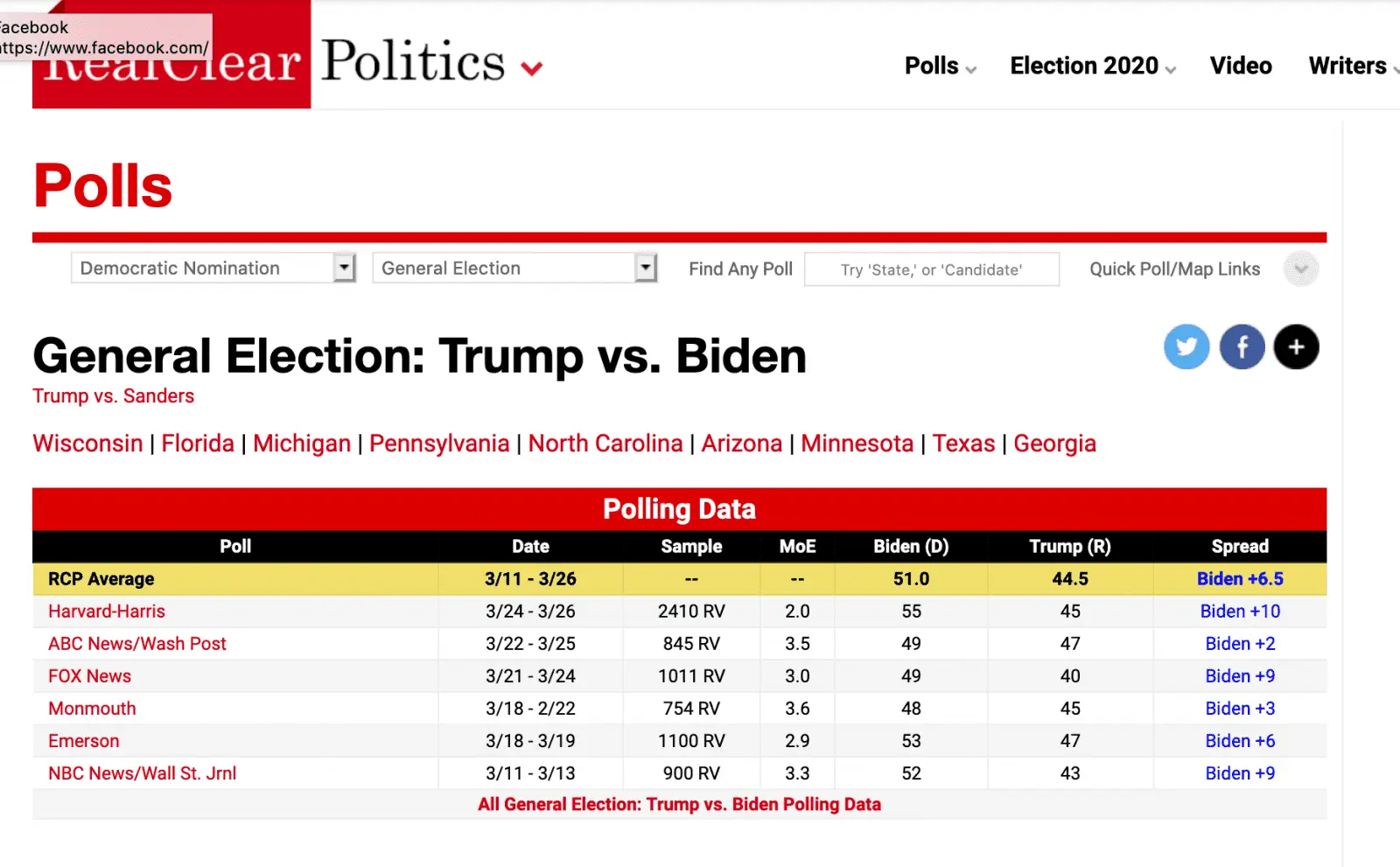Share the page via the Facebook icon

(1242, 347)
